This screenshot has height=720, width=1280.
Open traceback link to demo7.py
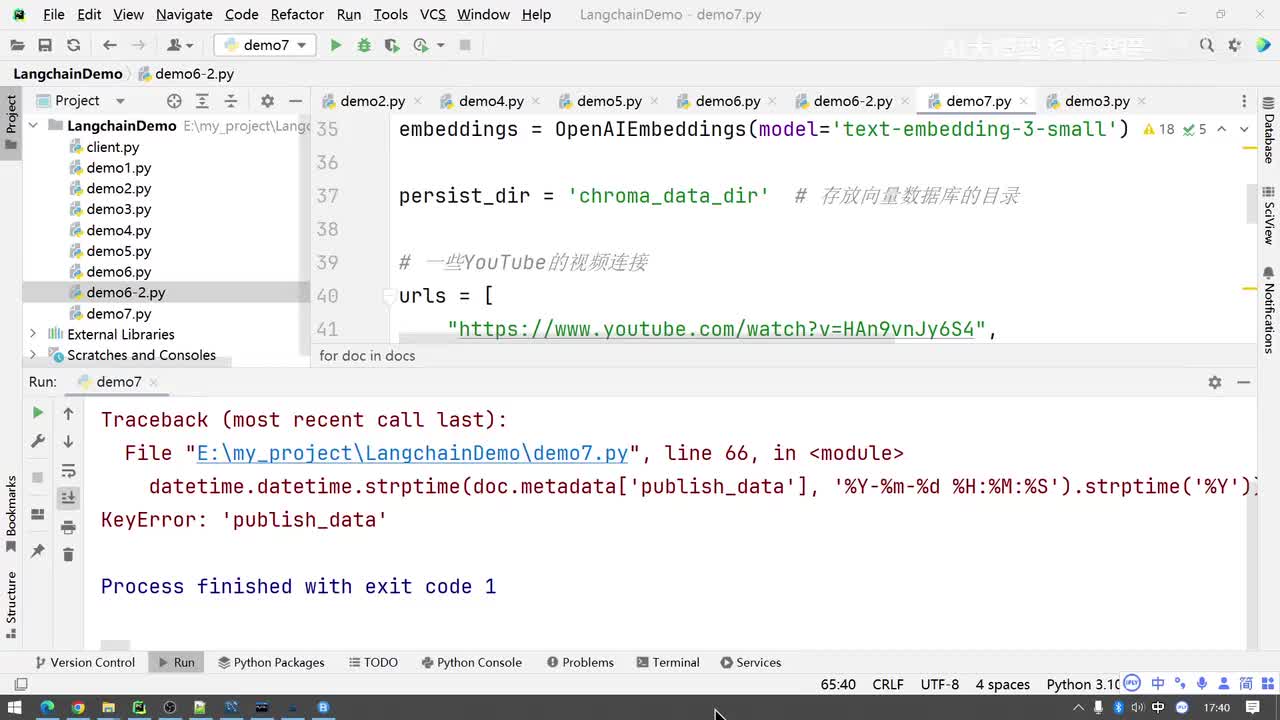(412, 453)
